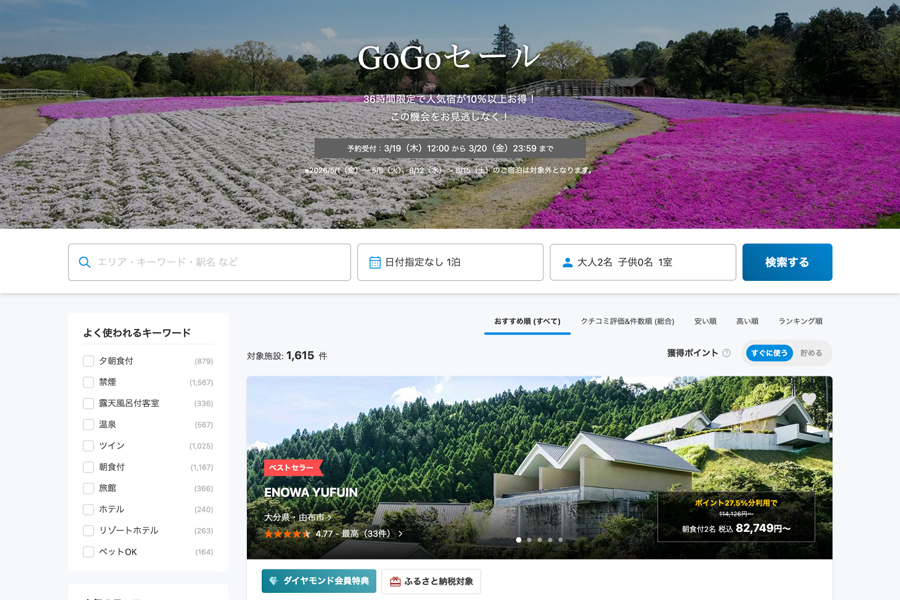Open the help tooltip icon beside 獲得ポイント

[x=725, y=352]
